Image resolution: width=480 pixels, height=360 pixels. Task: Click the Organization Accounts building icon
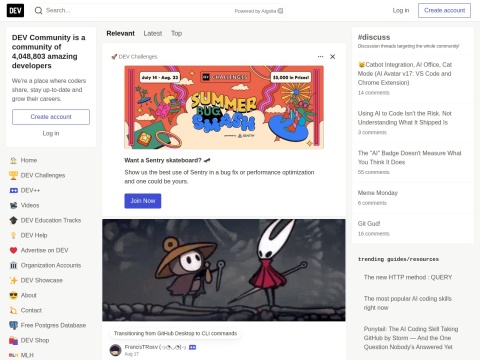coord(13,265)
